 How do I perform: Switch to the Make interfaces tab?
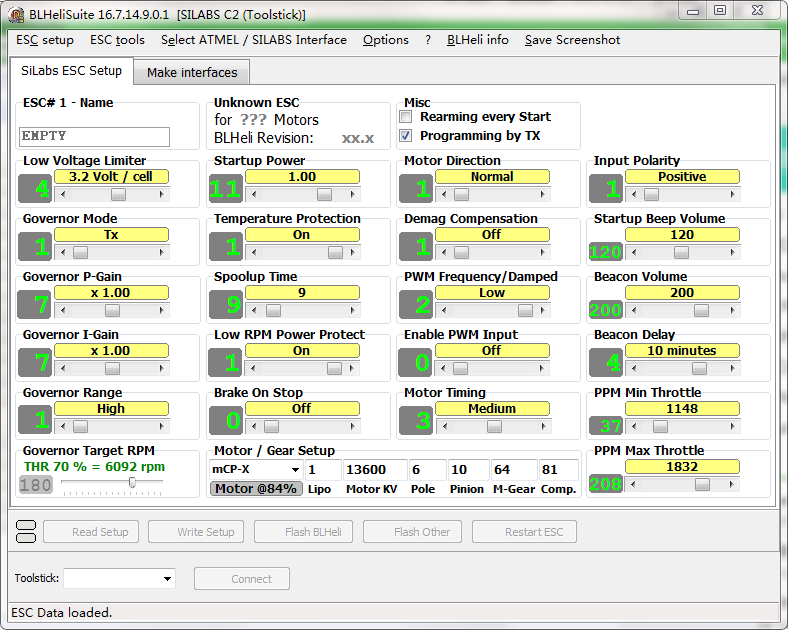click(x=192, y=73)
